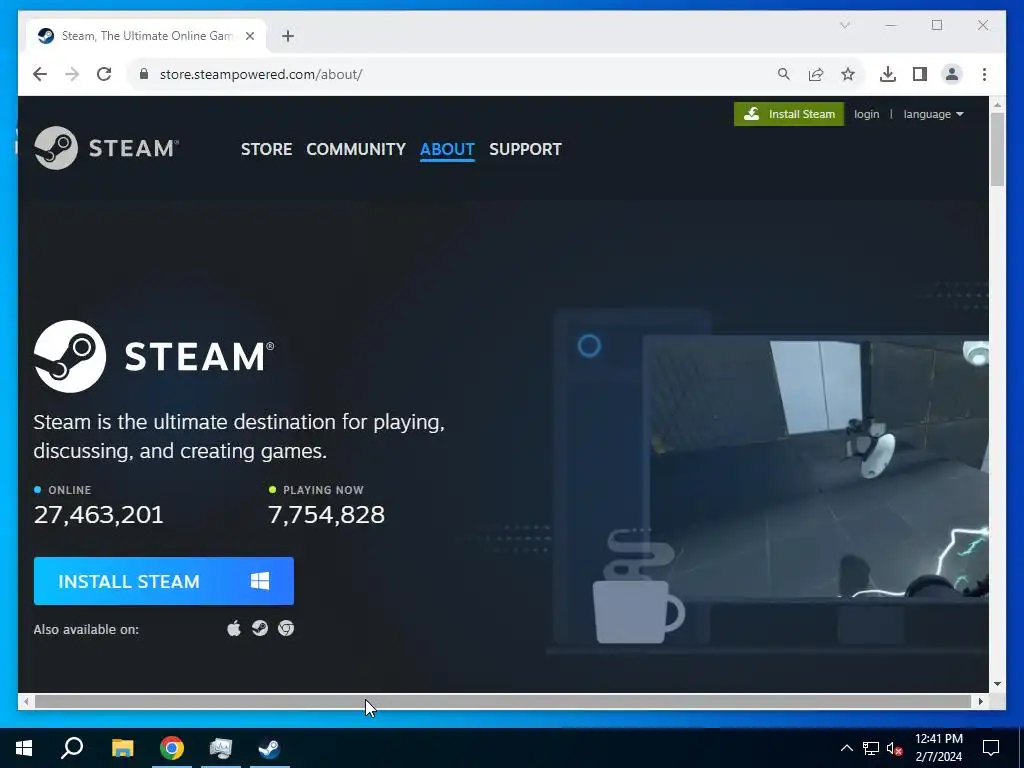The width and height of the screenshot is (1024, 768).
Task: Click the horizontal scrollbar thumb
Action: point(503,701)
